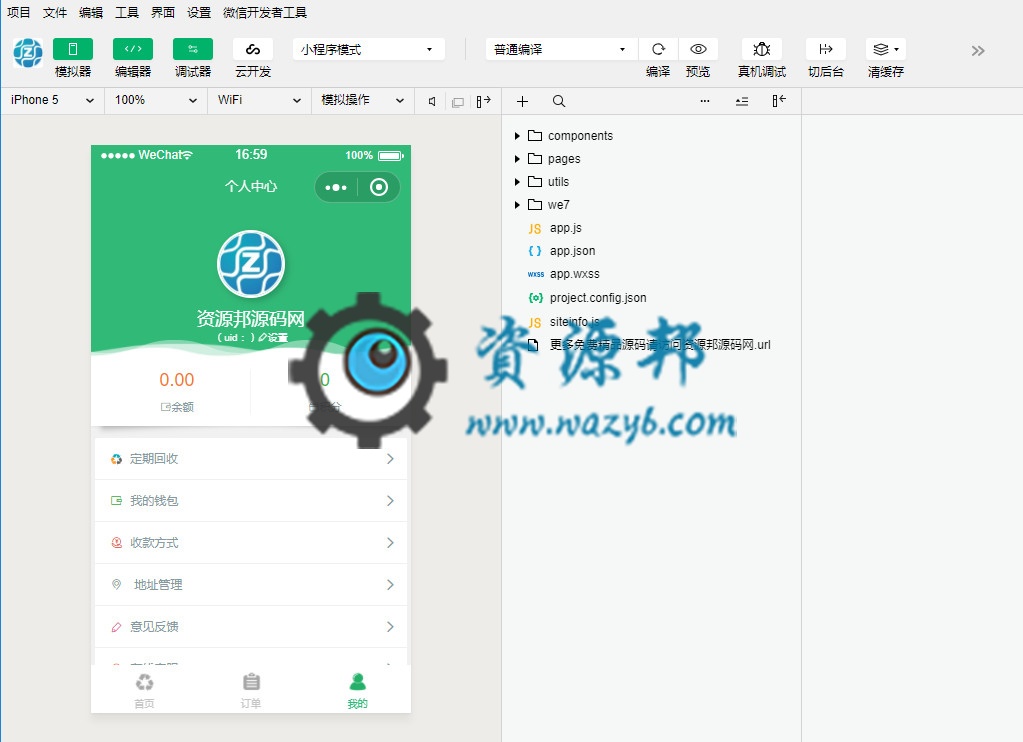
Task: Open the 设置 menu
Action: tap(198, 12)
